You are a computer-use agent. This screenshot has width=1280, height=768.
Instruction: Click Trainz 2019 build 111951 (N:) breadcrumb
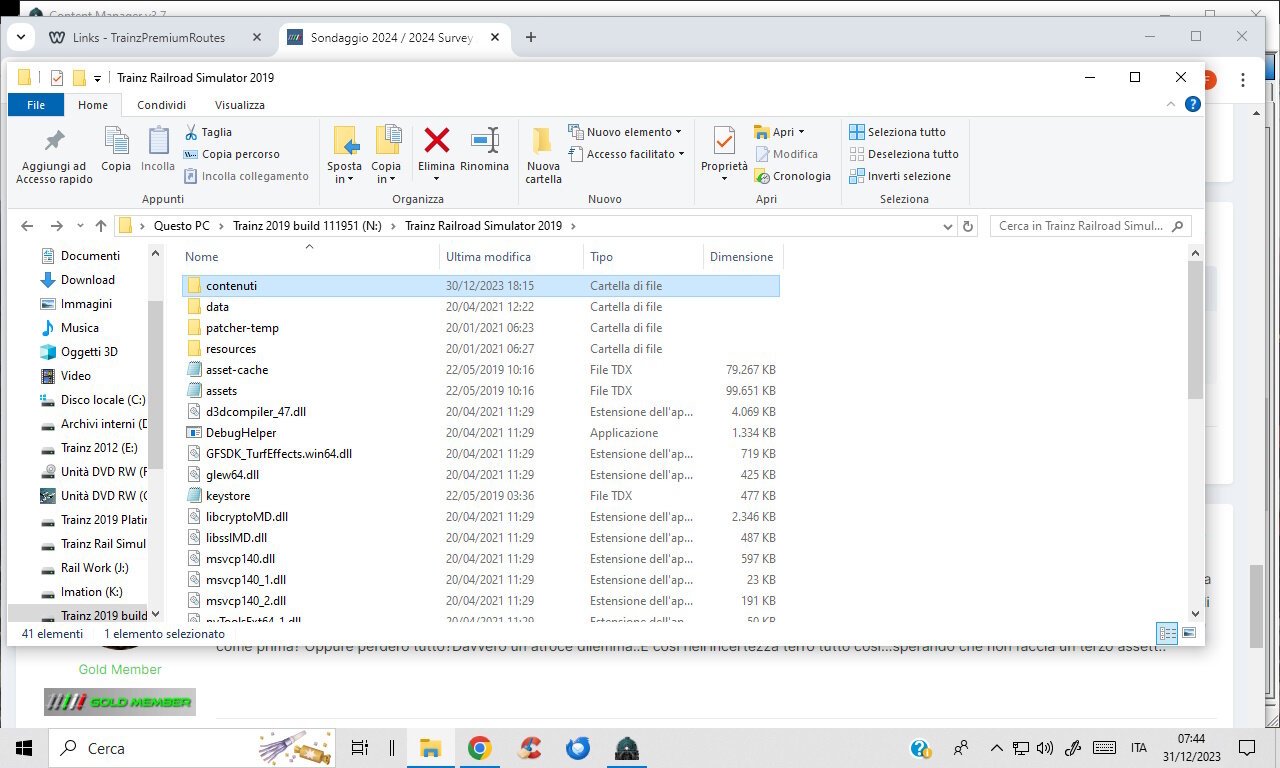pyautogui.click(x=307, y=226)
